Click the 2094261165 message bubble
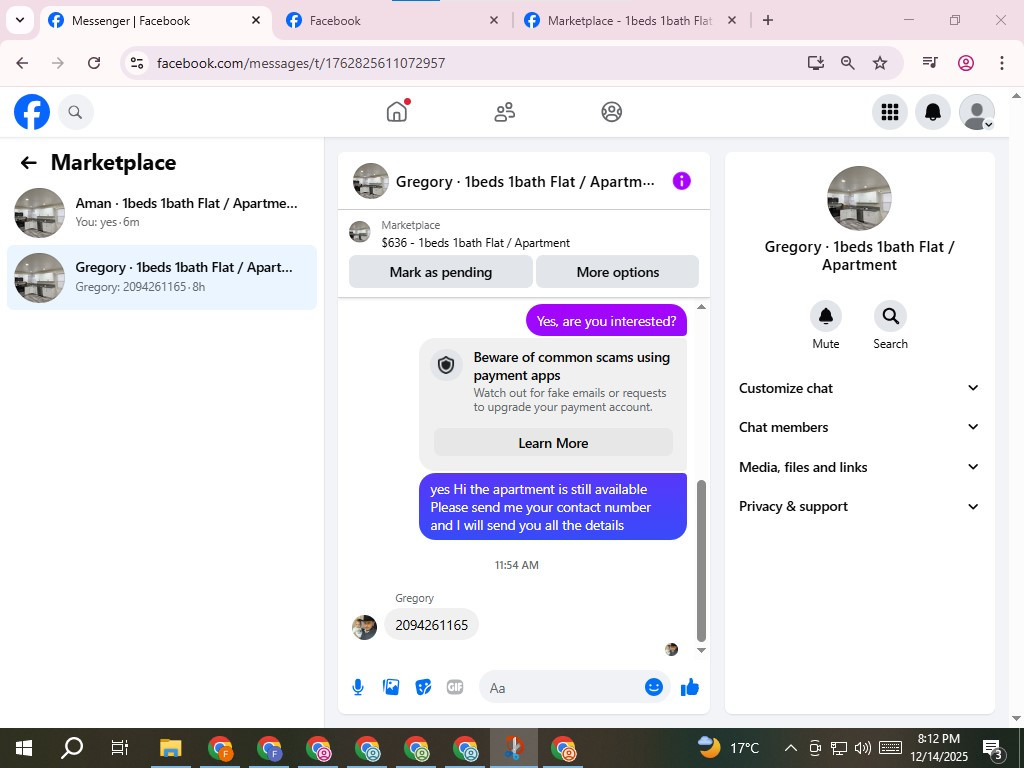Screen dimensions: 1024x768 (432, 625)
